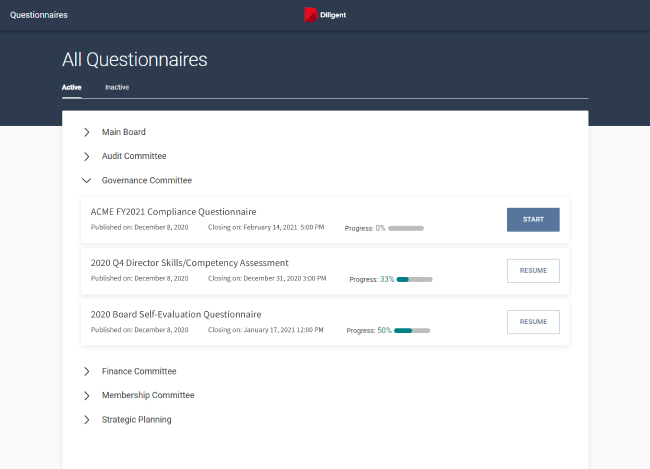
Task: Select the Strategic Planning group label
Action: tap(136, 420)
